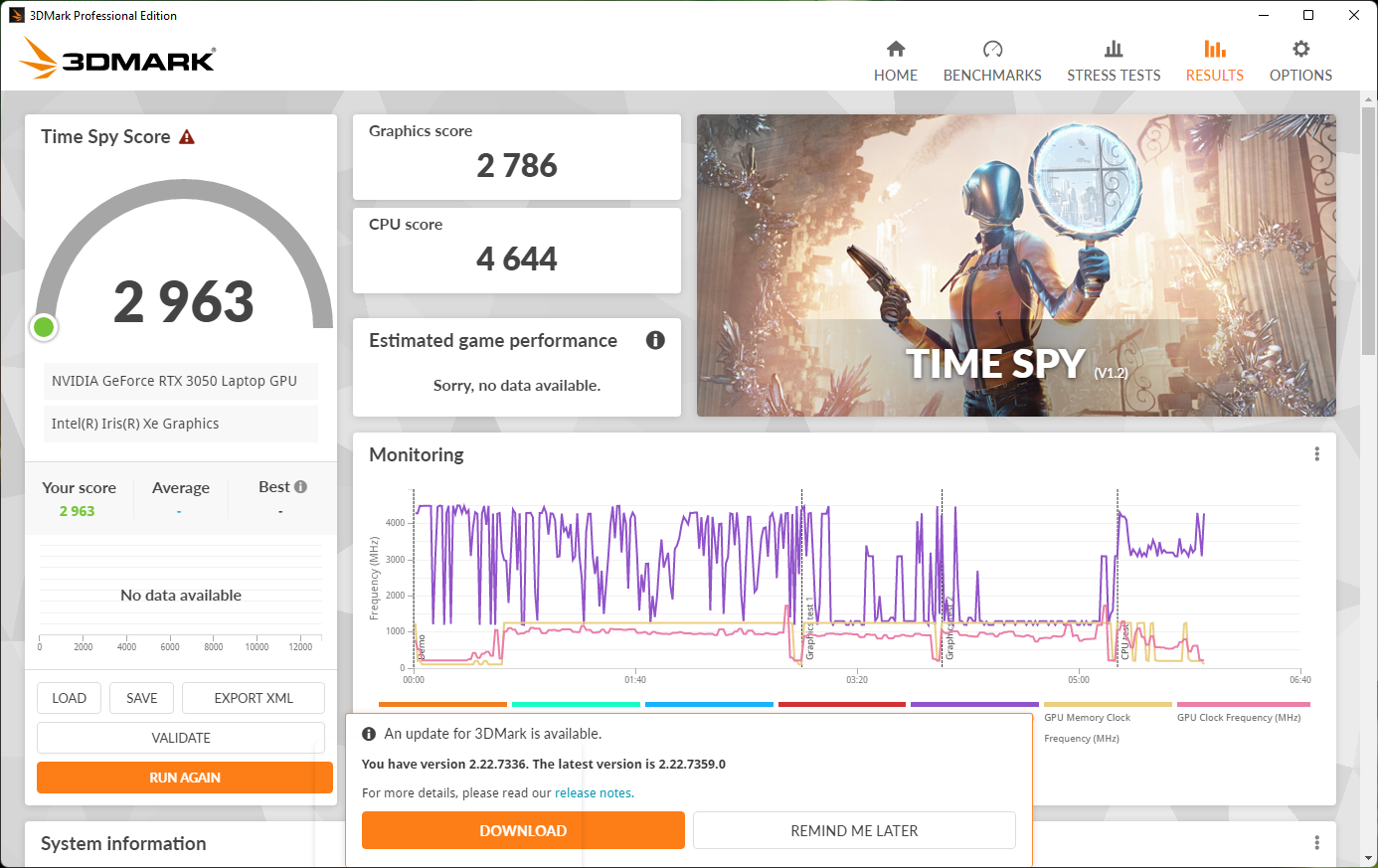Click the Time Spy Score warning triangle
The image size is (1378, 868).
[187, 137]
